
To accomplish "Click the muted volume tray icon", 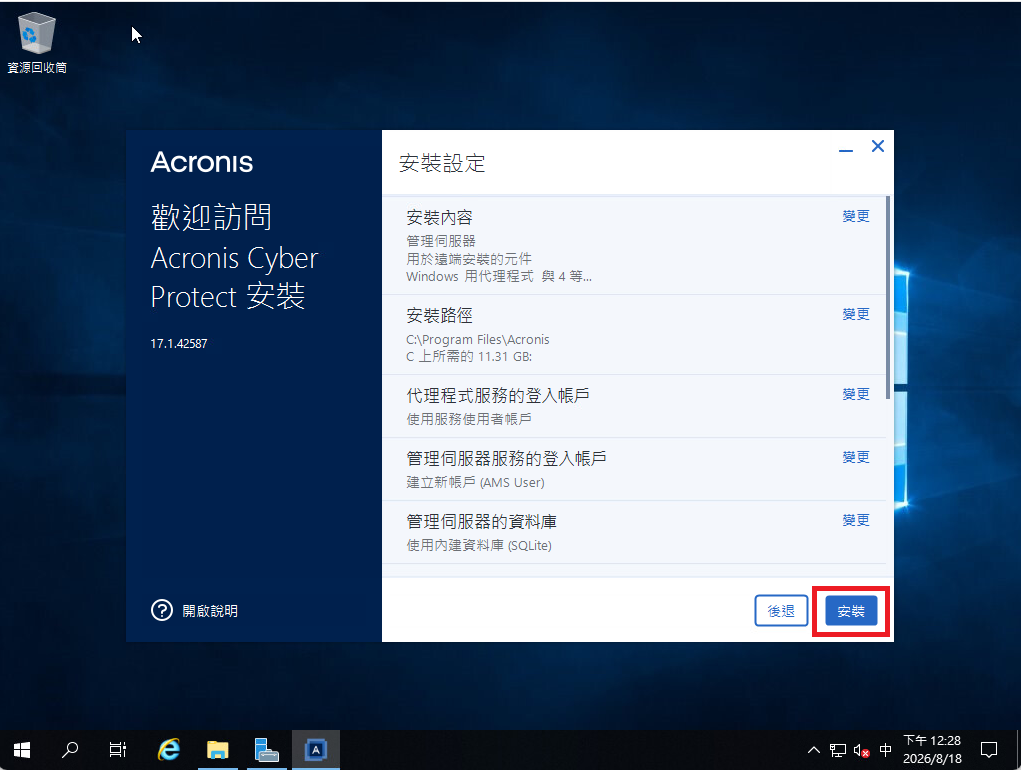I will 861,750.
